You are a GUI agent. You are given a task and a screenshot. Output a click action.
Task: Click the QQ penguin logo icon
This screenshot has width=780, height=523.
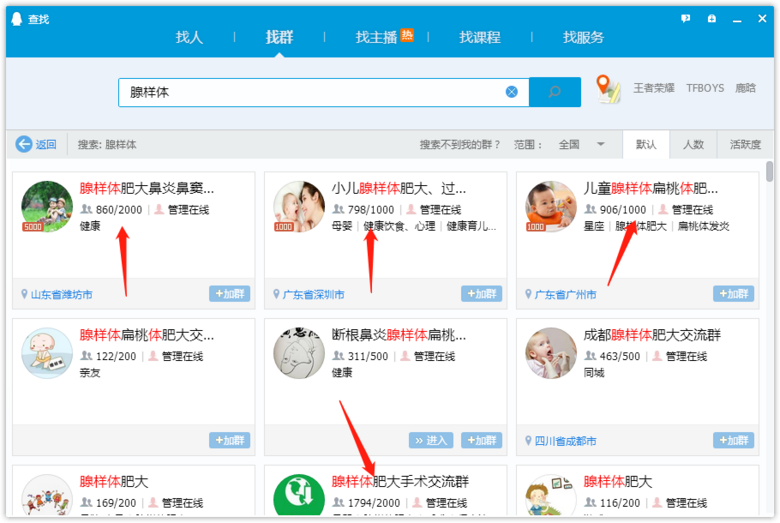click(17, 19)
